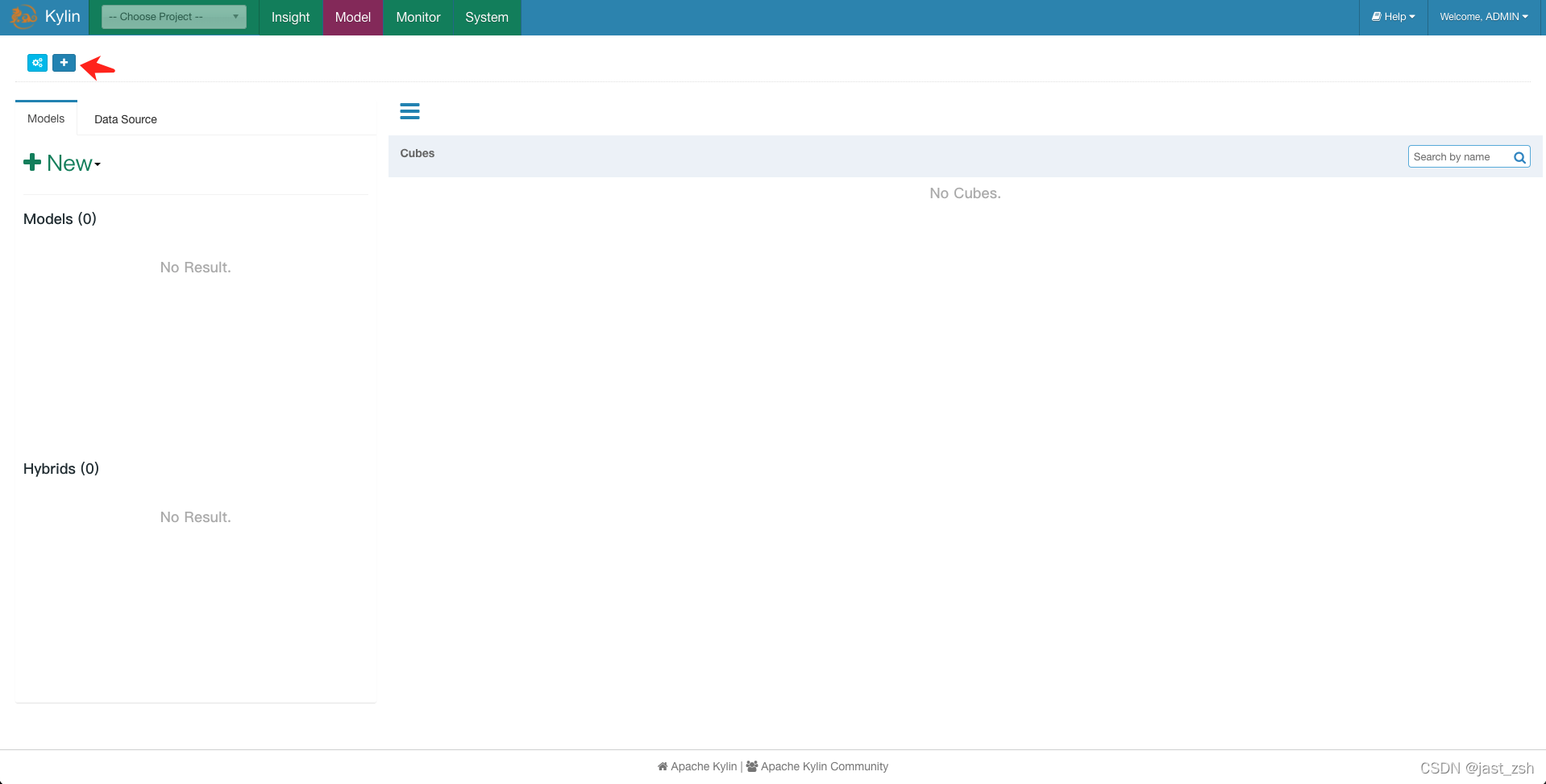
Task: Toggle the hamburger menu above Cubes
Action: (409, 111)
